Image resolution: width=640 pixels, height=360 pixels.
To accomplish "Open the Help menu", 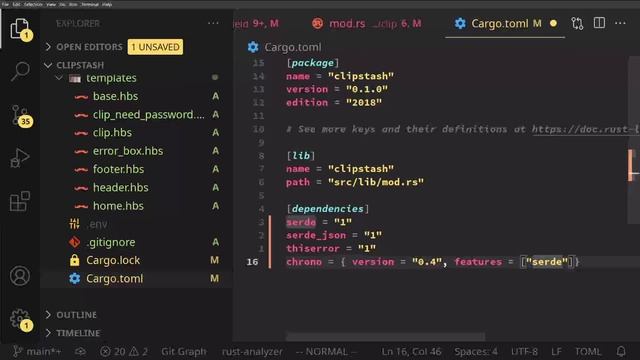I will [x=107, y=4].
